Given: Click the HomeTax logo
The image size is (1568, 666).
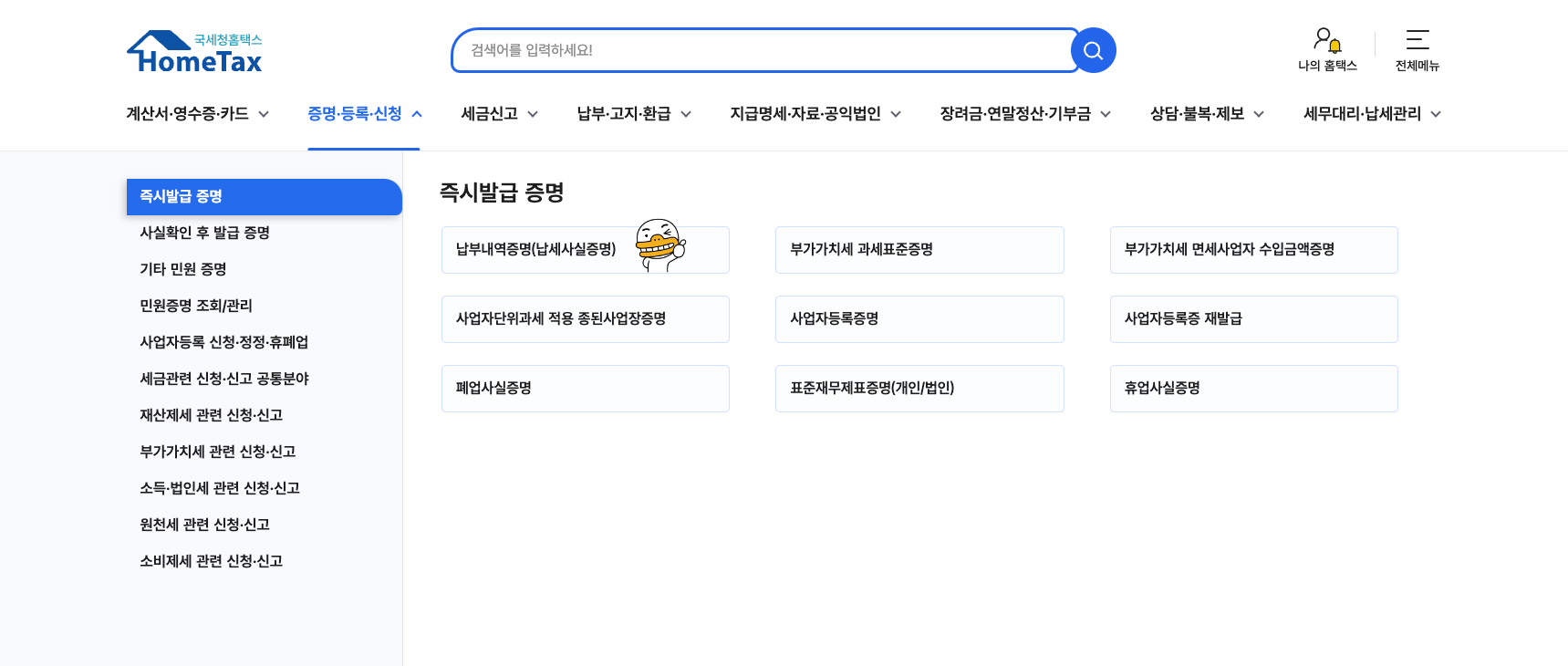Looking at the screenshot, I should (194, 52).
